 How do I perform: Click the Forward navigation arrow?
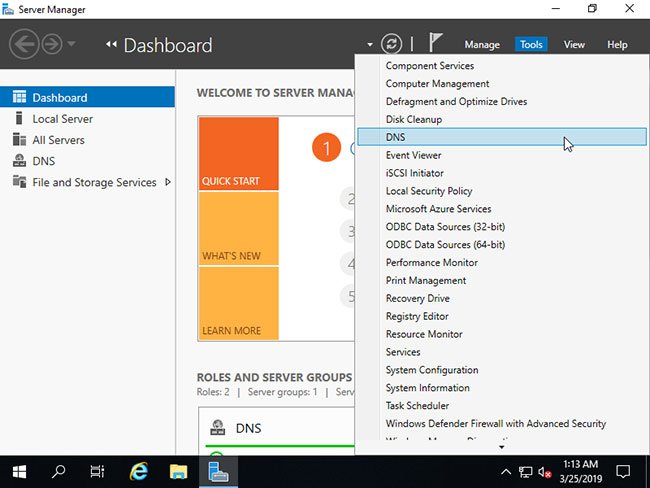[52, 44]
